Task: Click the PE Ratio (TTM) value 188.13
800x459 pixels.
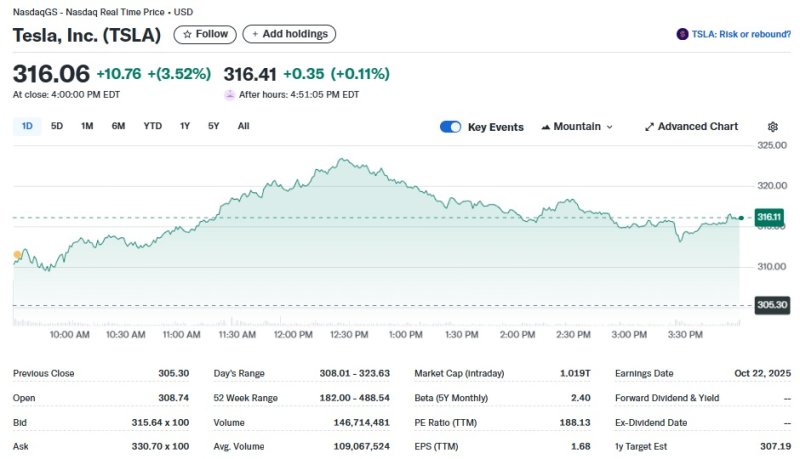Action: click(x=575, y=422)
